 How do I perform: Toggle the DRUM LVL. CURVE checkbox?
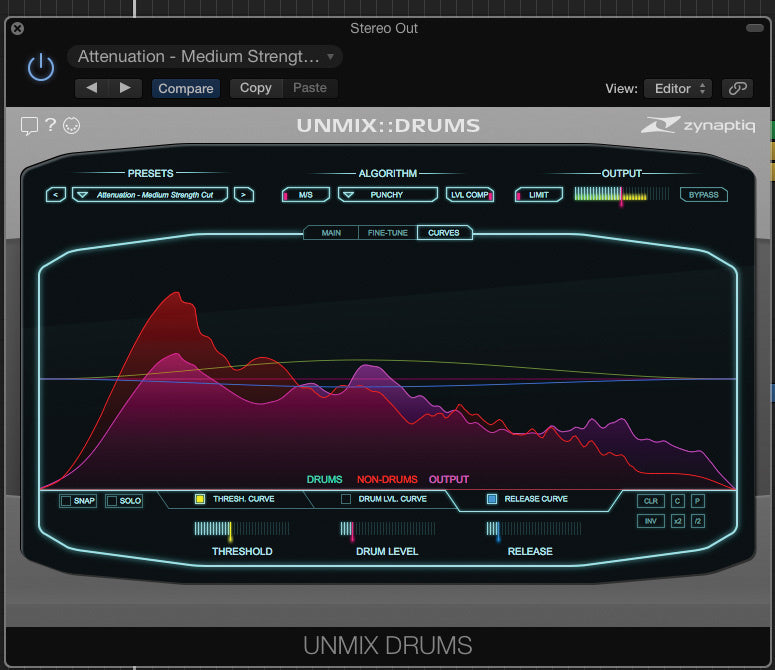(x=346, y=499)
